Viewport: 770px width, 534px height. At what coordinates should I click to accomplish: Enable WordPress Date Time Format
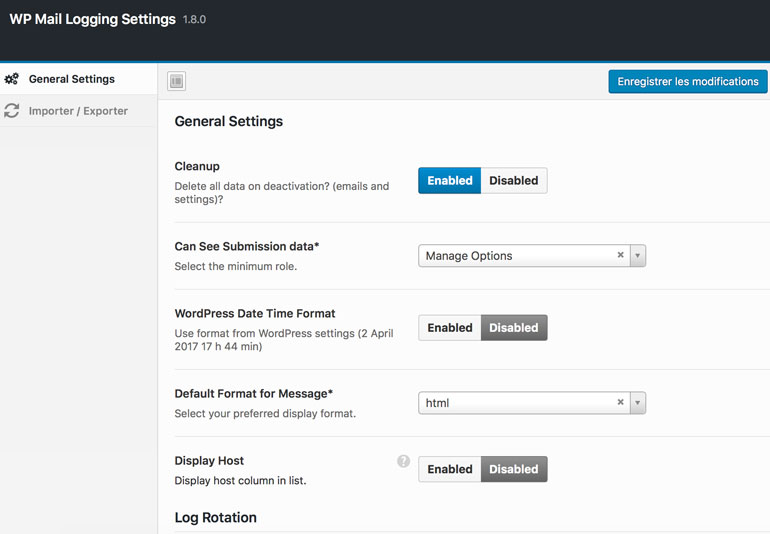tap(450, 328)
